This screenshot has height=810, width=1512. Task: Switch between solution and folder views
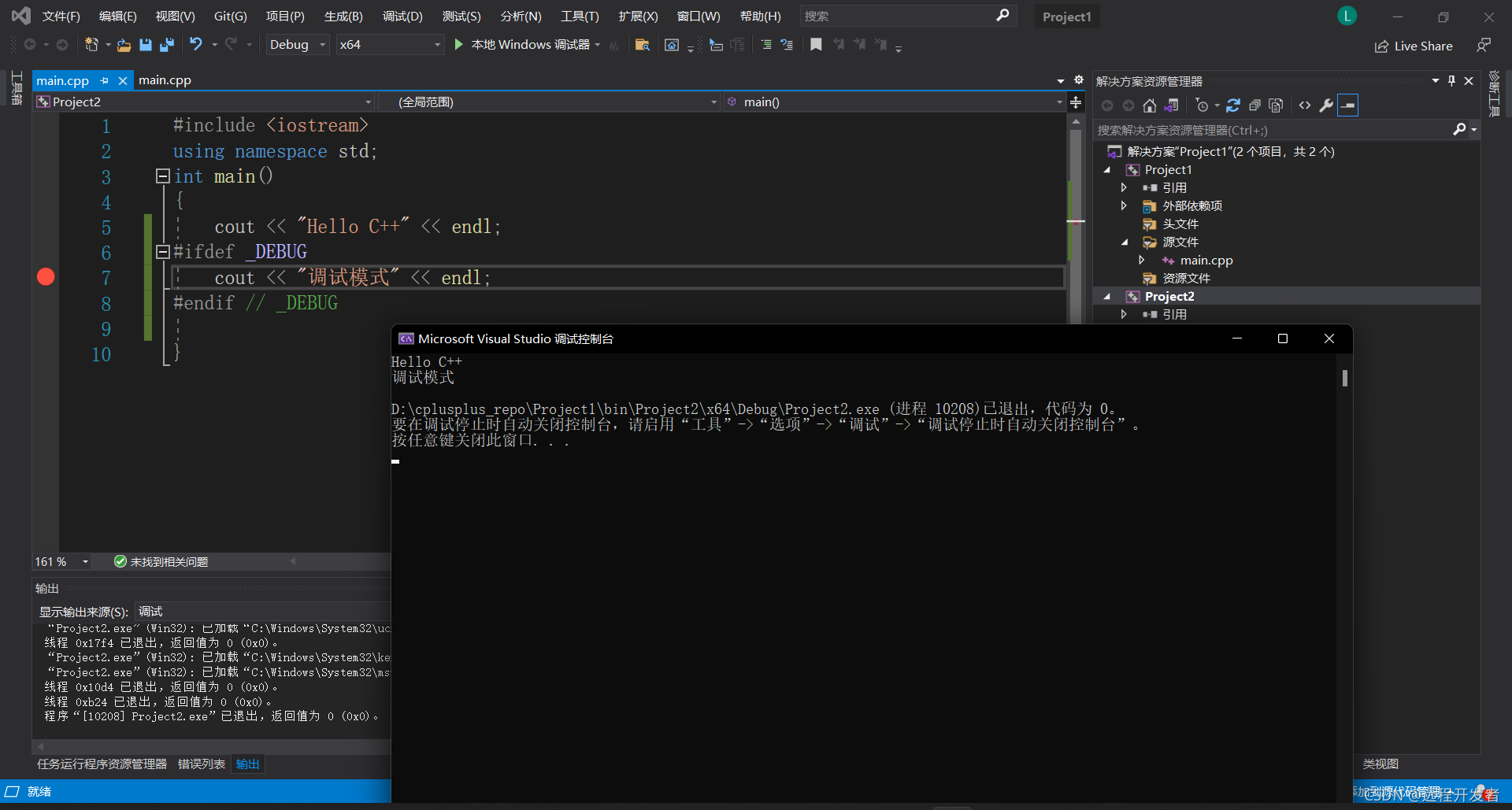click(1172, 105)
